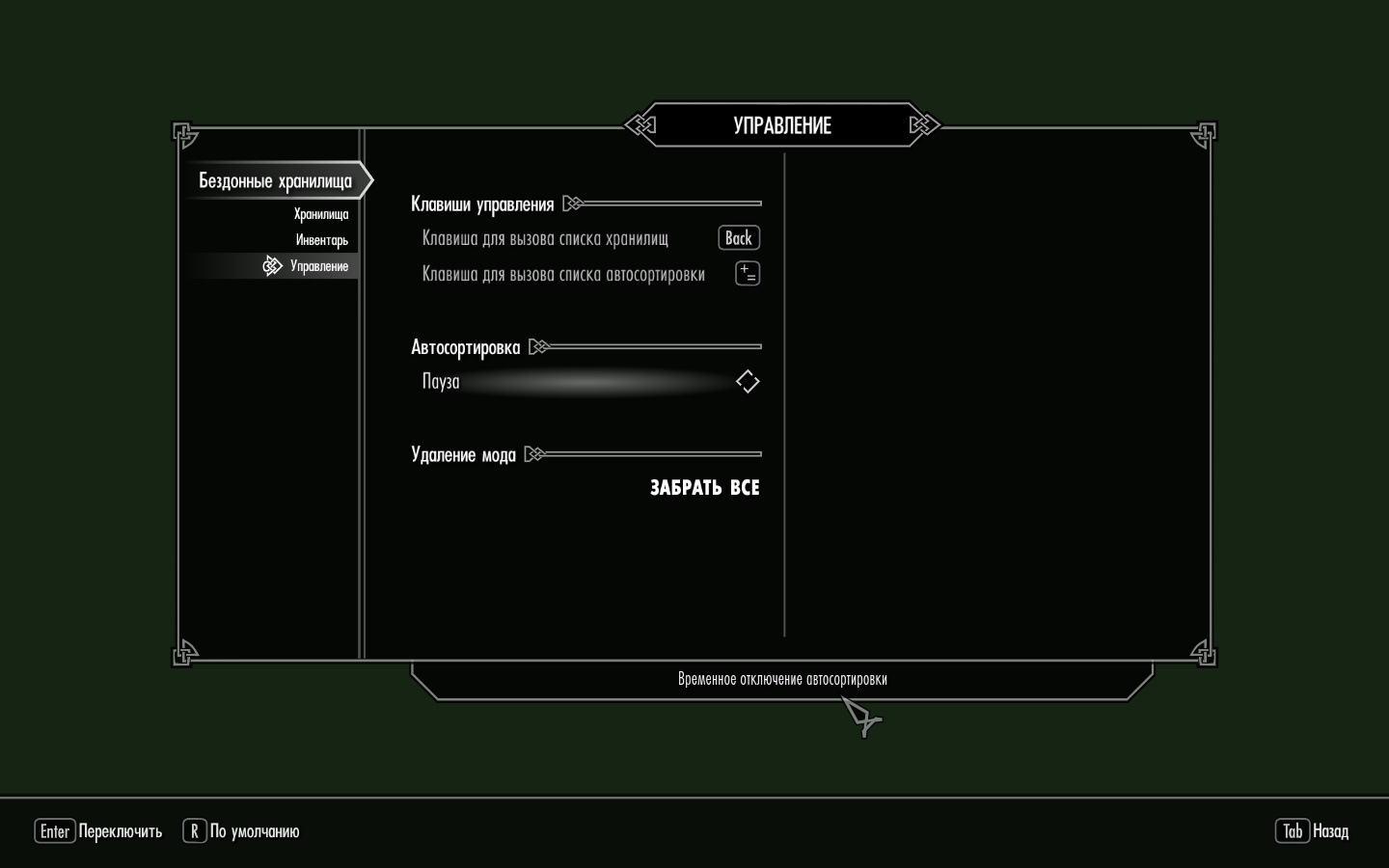
Task: Click the arrow ornament next to Клавиши управления
Action: coord(573,203)
